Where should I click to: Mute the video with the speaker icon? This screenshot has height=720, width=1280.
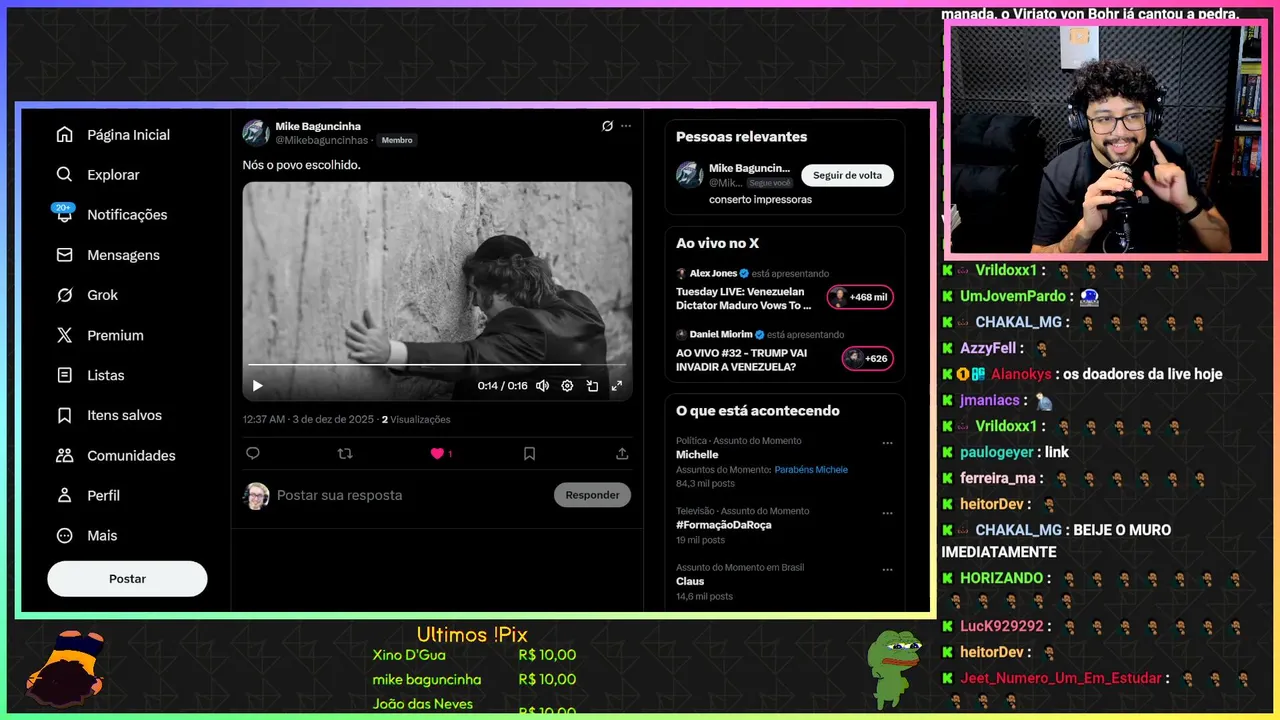(542, 386)
